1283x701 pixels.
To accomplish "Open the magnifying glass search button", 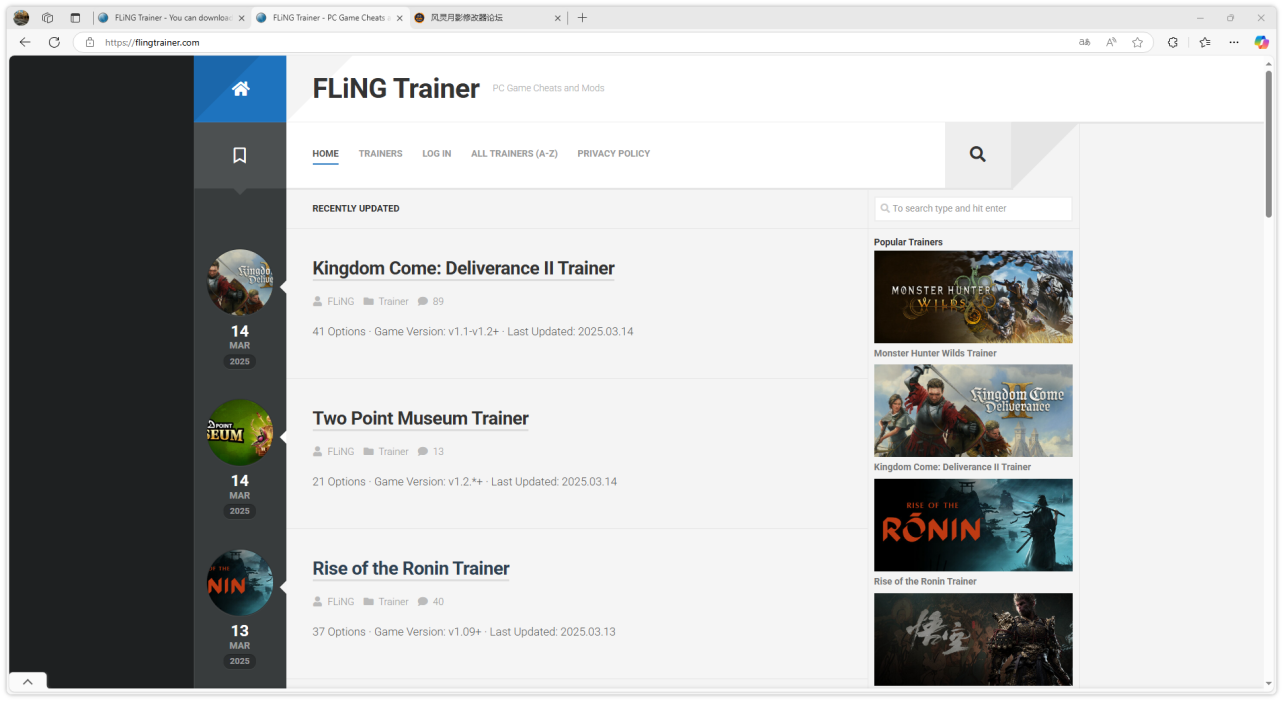I will [977, 154].
